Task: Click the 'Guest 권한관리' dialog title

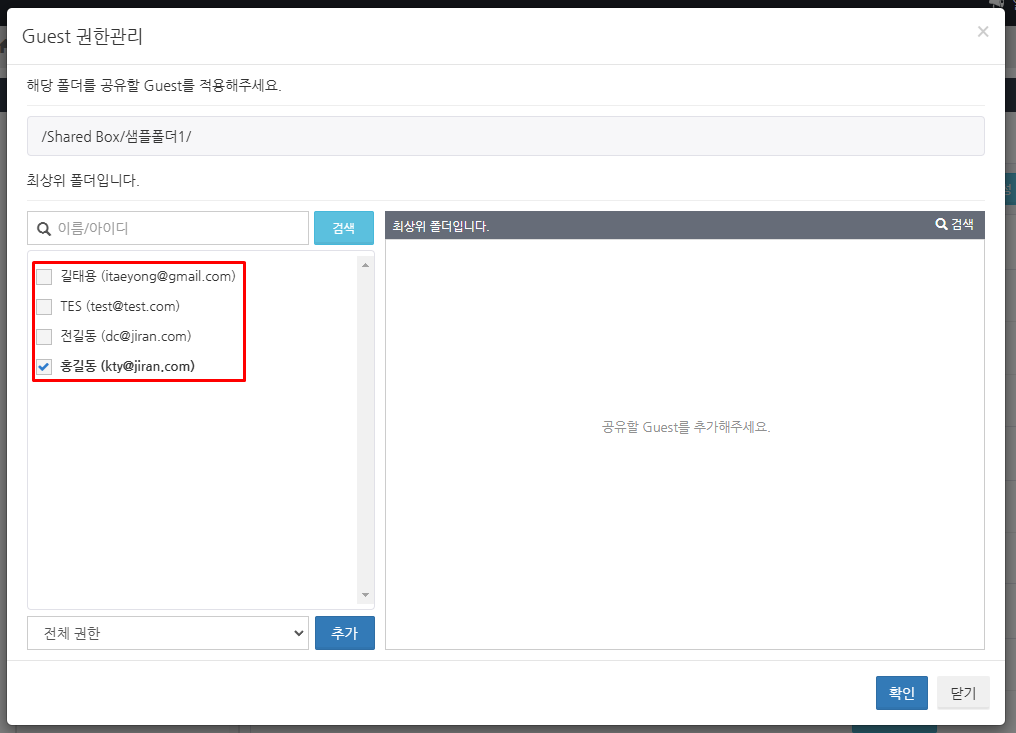Action: click(82, 38)
